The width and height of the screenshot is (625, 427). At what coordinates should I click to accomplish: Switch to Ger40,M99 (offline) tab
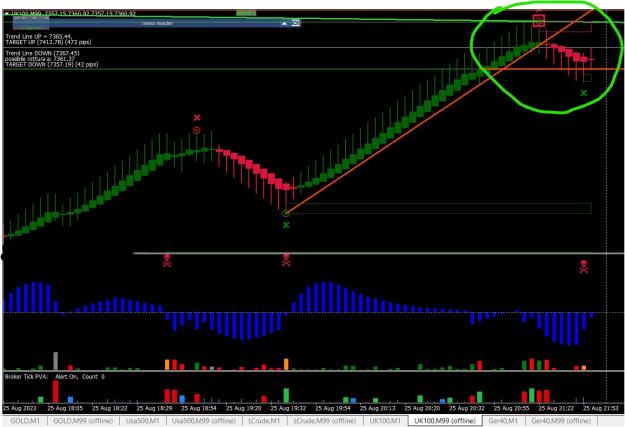(561, 421)
